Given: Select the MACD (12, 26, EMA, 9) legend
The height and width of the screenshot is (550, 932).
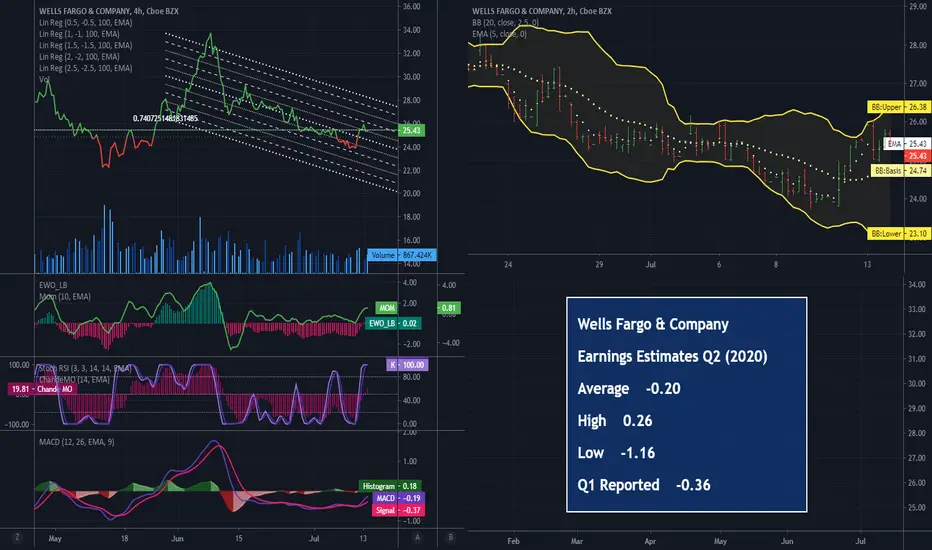Looking at the screenshot, I should (x=77, y=442).
